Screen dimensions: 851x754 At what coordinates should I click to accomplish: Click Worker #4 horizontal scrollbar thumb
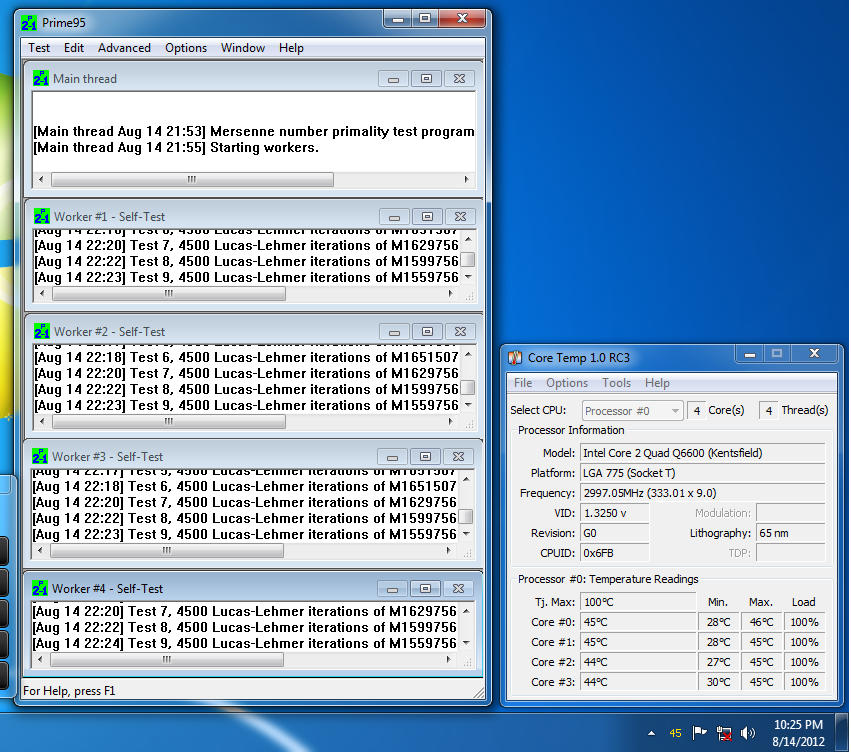click(167, 660)
